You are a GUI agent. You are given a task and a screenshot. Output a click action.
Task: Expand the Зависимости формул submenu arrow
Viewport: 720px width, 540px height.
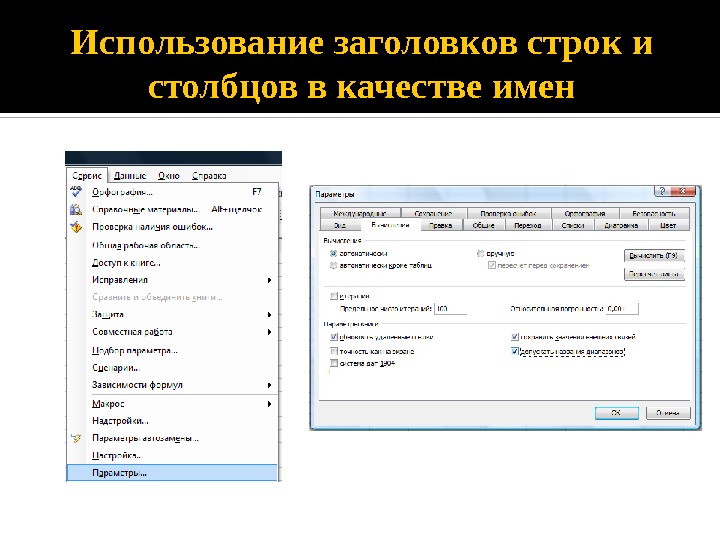[270, 385]
